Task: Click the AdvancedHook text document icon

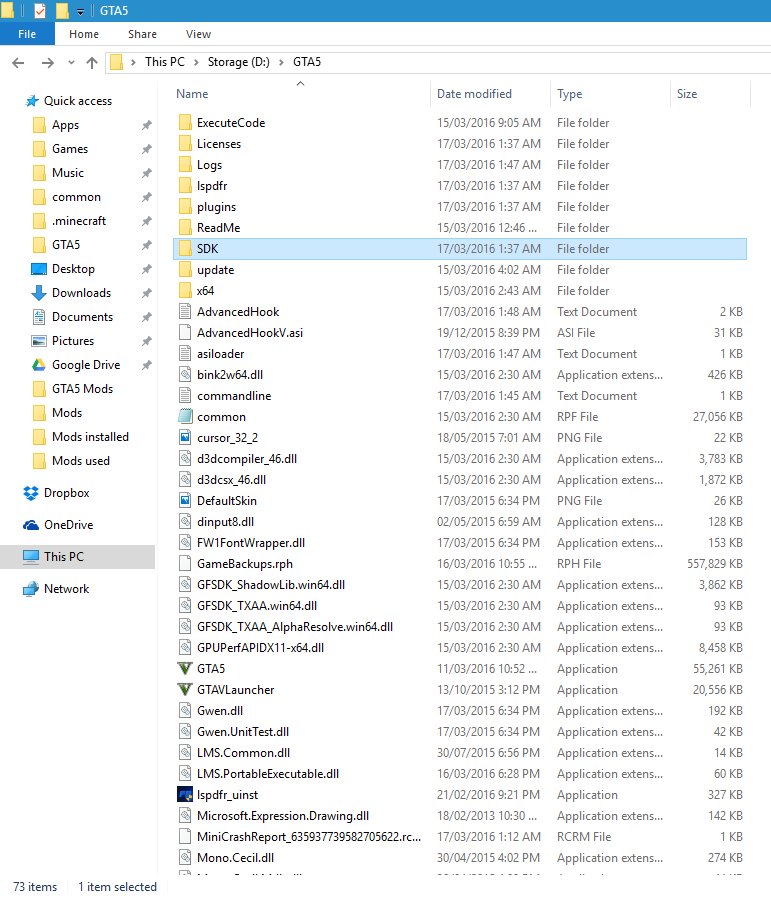Action: coord(184,312)
